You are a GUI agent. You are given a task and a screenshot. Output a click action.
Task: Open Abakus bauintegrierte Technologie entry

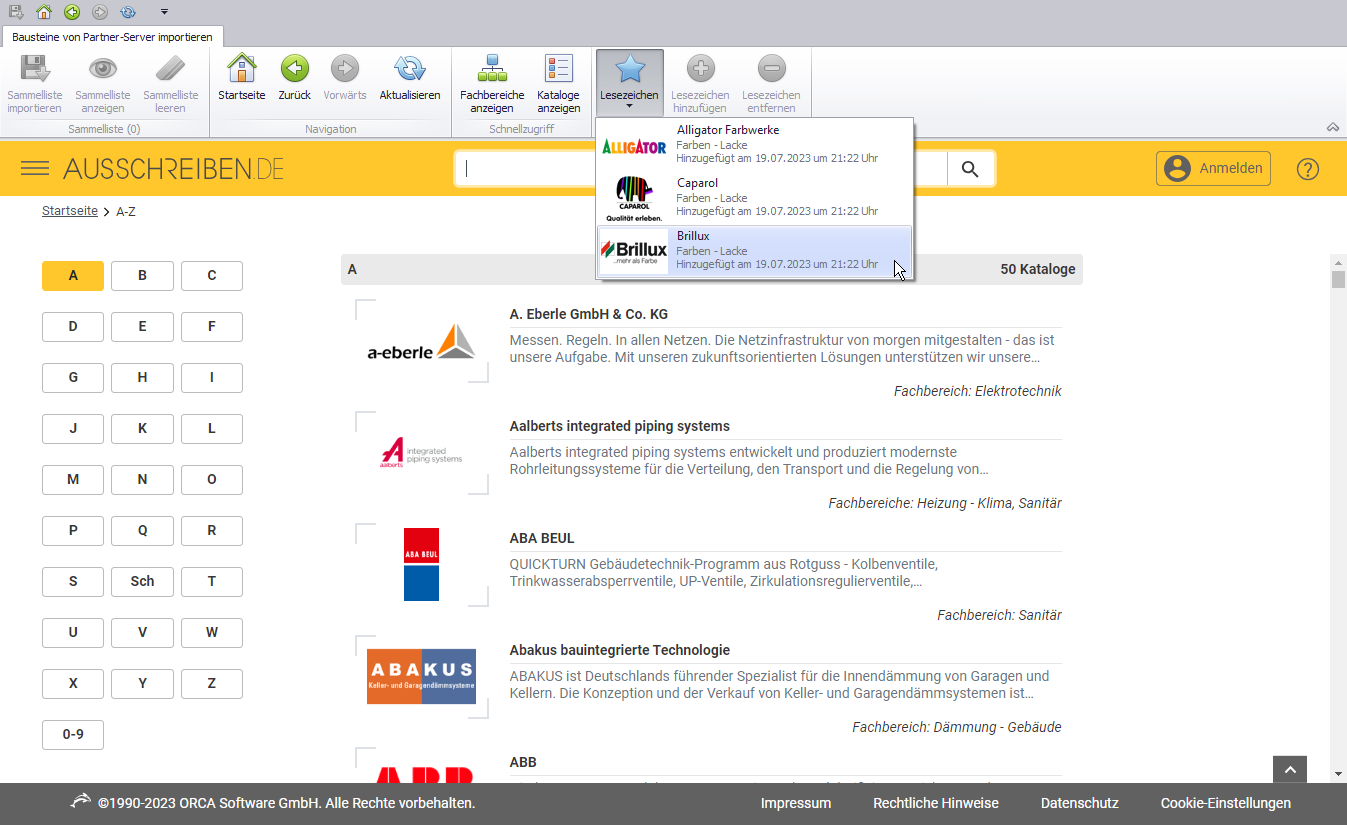point(620,650)
